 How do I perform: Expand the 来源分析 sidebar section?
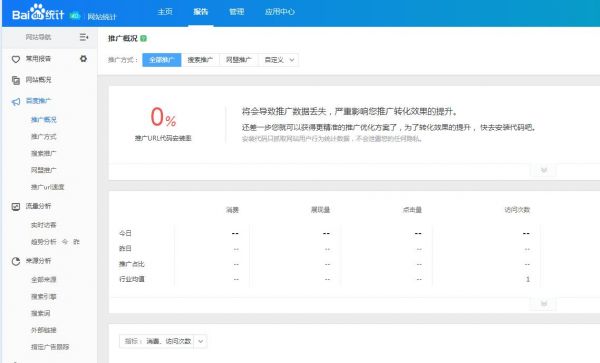click(x=38, y=260)
